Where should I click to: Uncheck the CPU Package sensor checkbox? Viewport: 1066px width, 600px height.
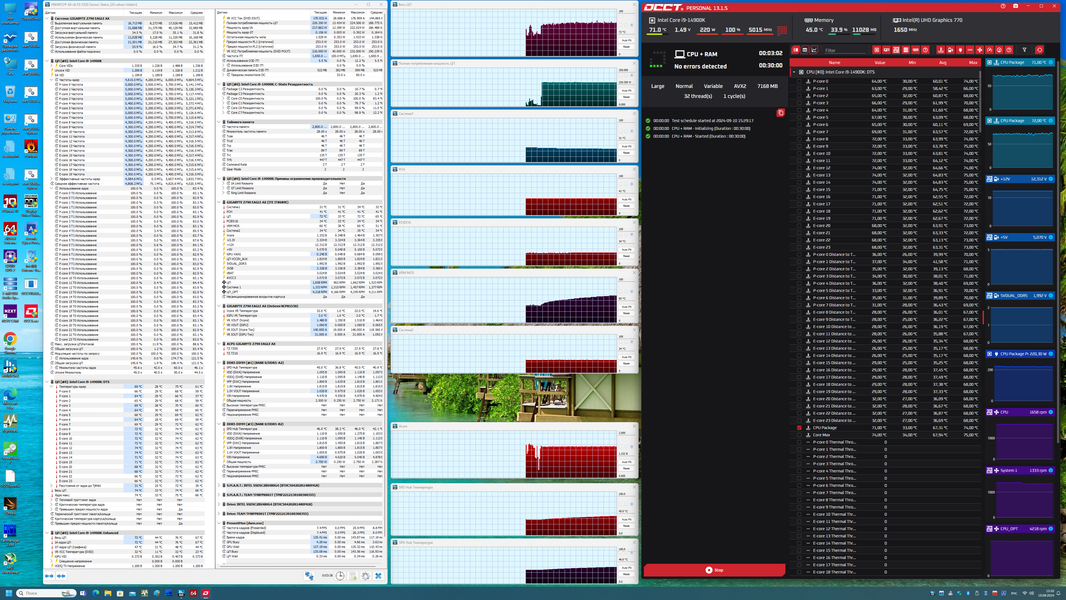(x=799, y=428)
